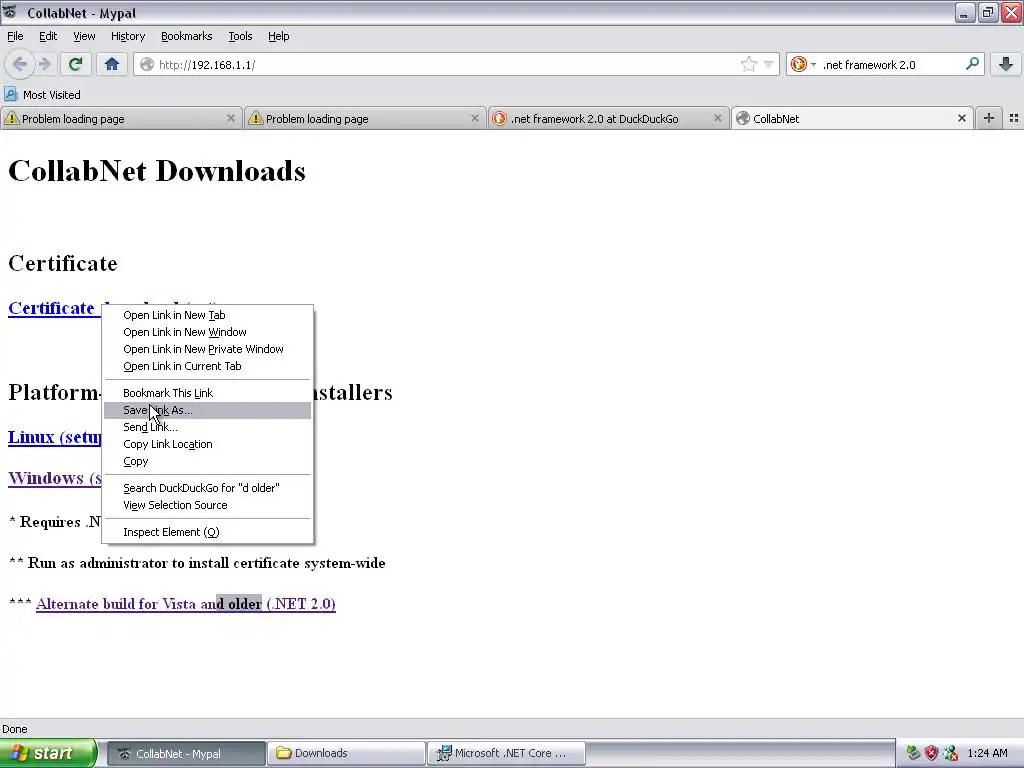Select Copy in the context menu
The image size is (1024, 768).
tap(207, 461)
